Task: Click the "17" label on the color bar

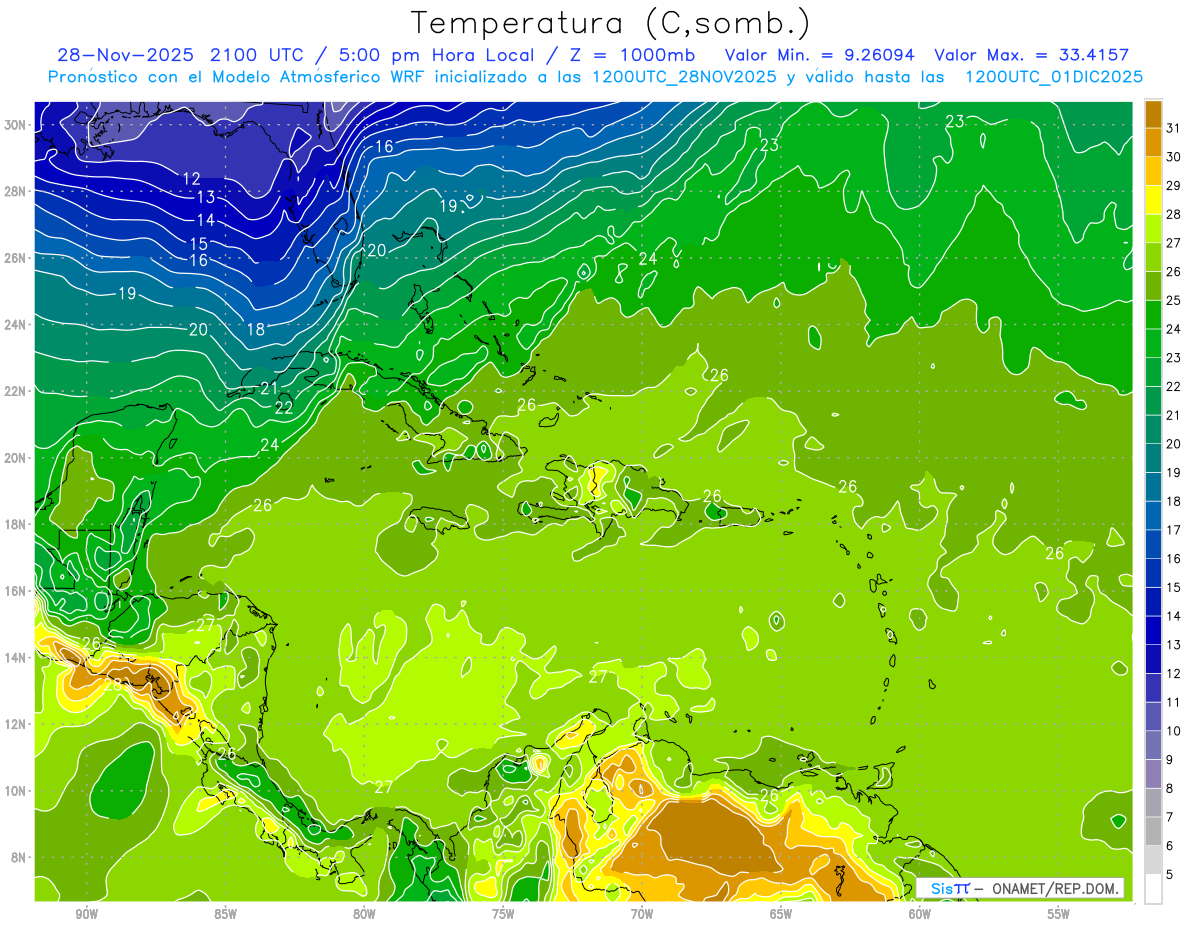Action: 1174,530
